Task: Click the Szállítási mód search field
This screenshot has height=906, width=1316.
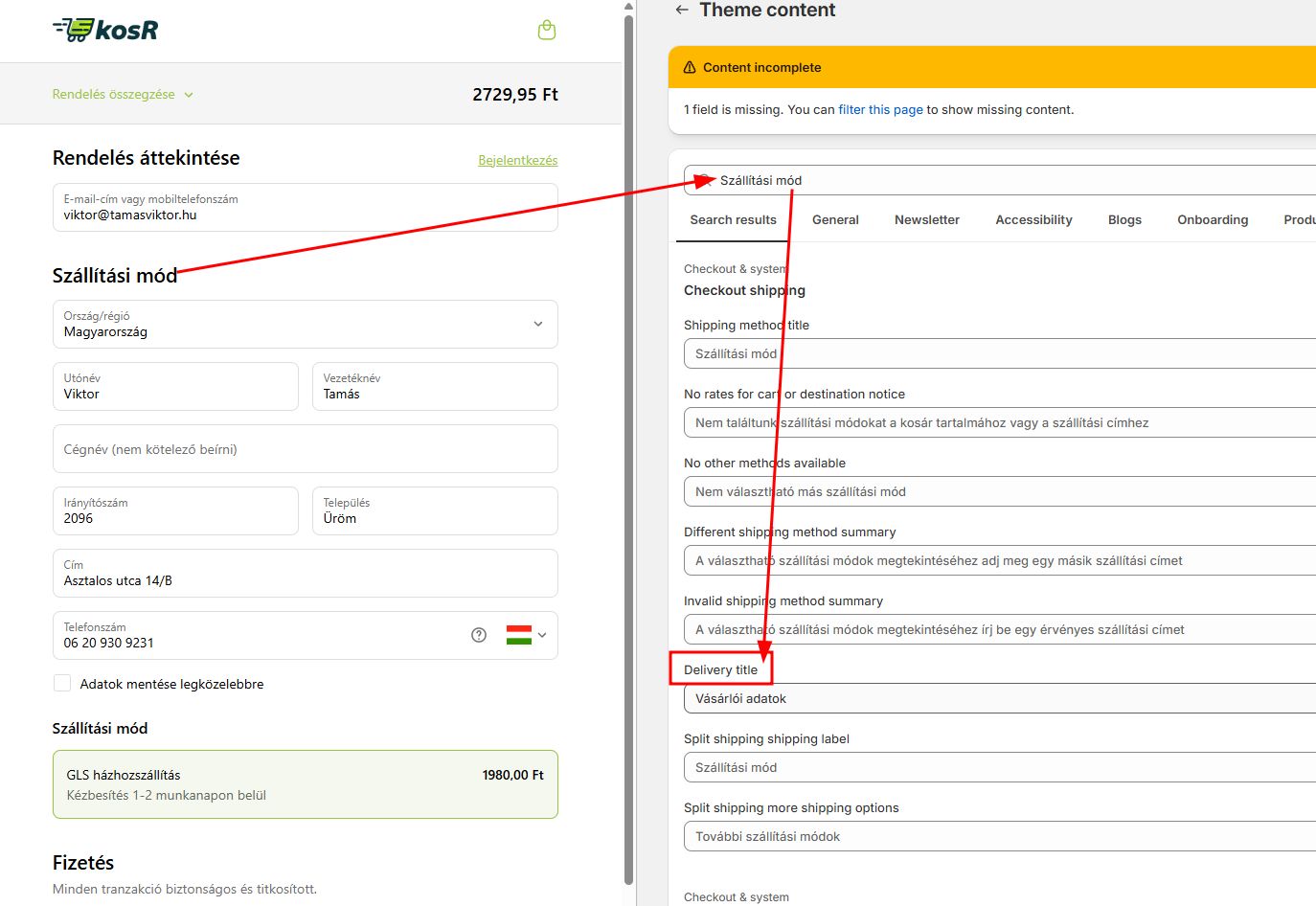Action: (1006, 180)
